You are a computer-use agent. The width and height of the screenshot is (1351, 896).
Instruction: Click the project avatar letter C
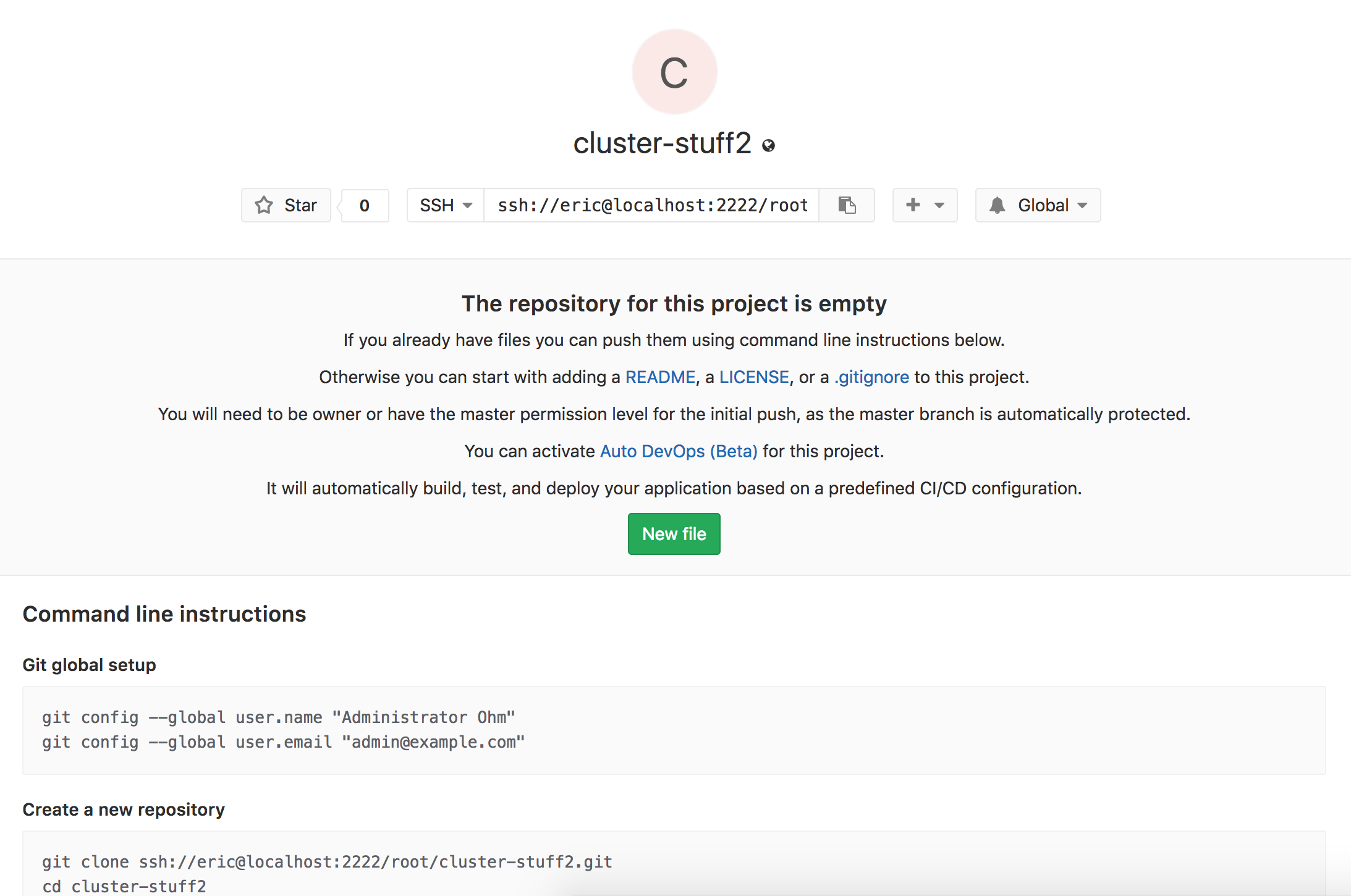click(x=674, y=72)
